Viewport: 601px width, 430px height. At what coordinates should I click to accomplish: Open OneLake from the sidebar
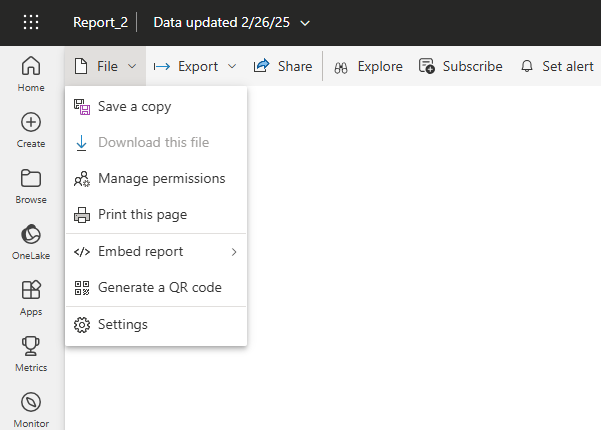(x=31, y=241)
